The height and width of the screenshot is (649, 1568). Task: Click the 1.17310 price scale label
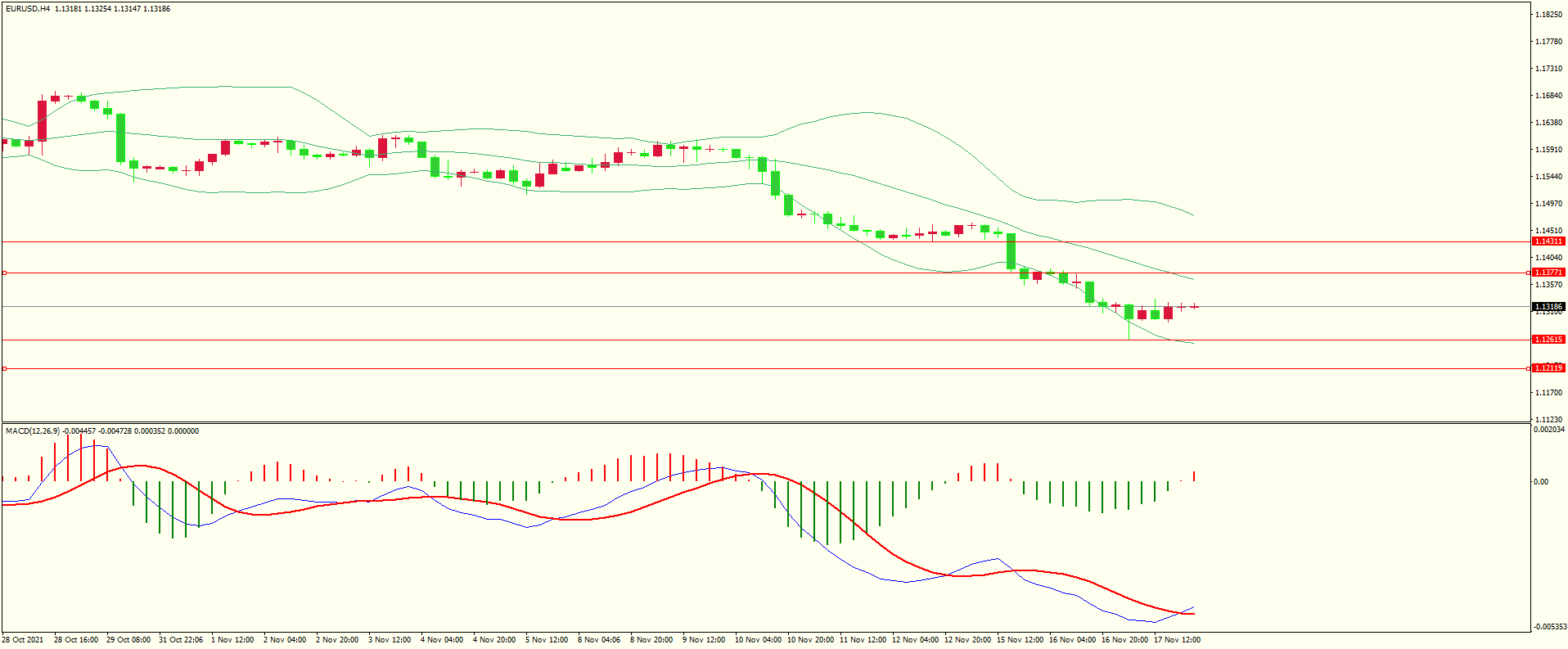click(1548, 69)
